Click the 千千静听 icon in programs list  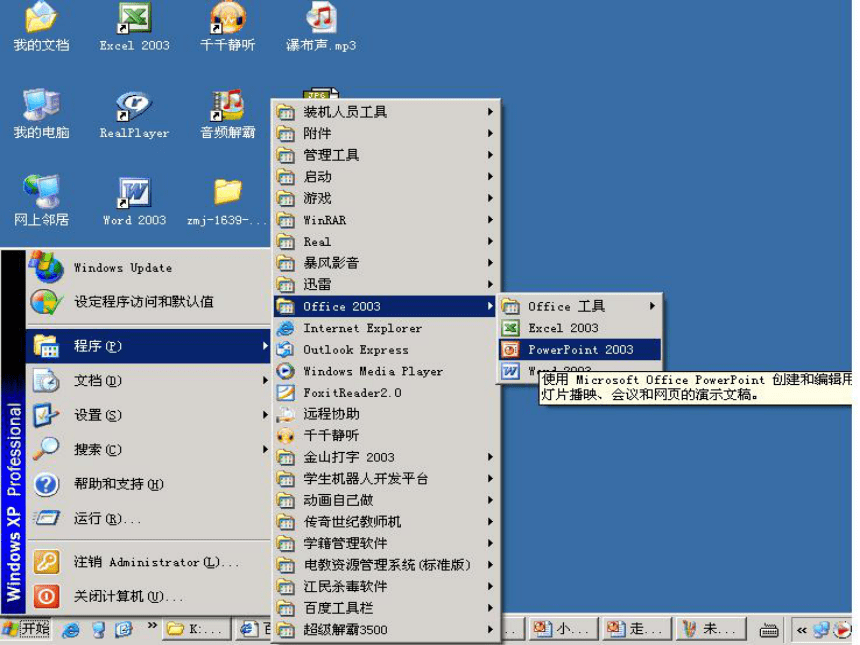pos(285,435)
